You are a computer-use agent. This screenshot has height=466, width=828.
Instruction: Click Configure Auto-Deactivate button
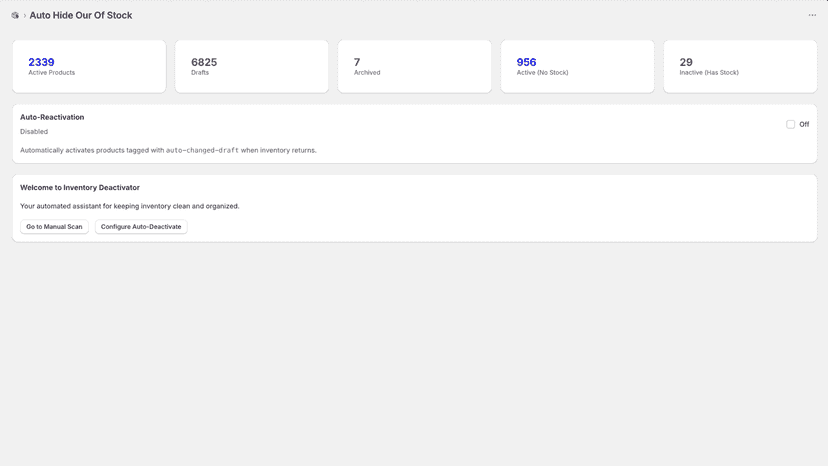pos(141,227)
